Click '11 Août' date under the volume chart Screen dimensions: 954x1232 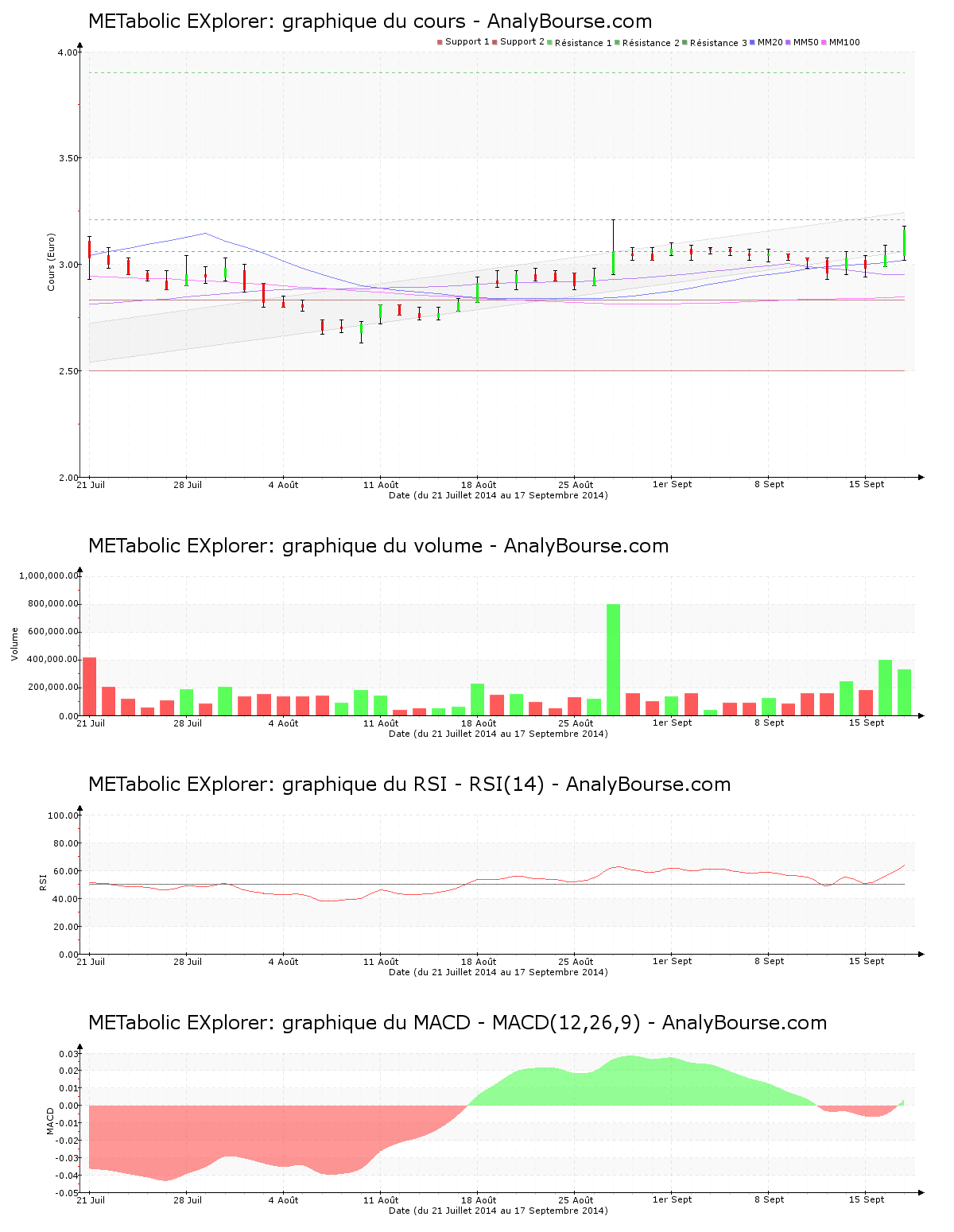pyautogui.click(x=381, y=723)
